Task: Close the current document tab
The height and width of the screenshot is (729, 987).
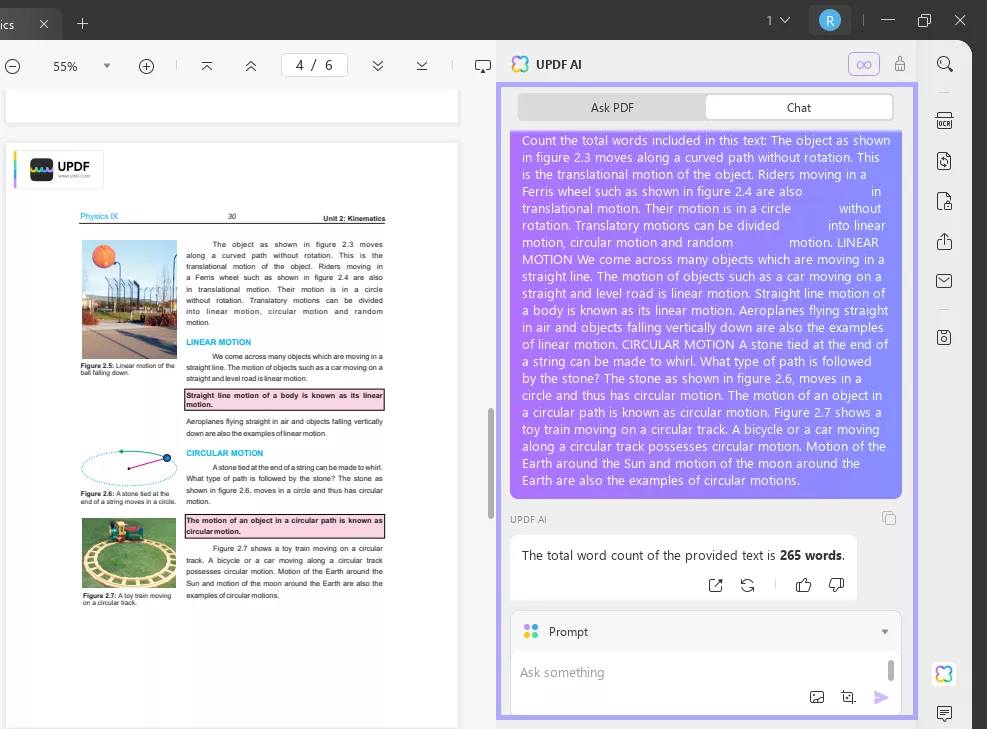Action: (44, 24)
